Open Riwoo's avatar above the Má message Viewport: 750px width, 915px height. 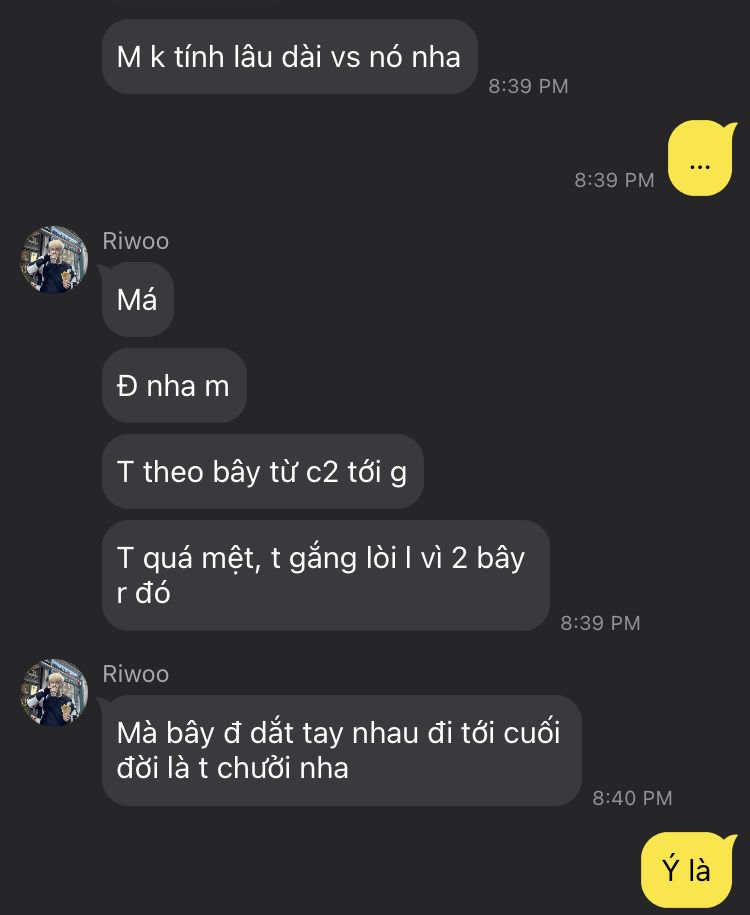(54, 260)
